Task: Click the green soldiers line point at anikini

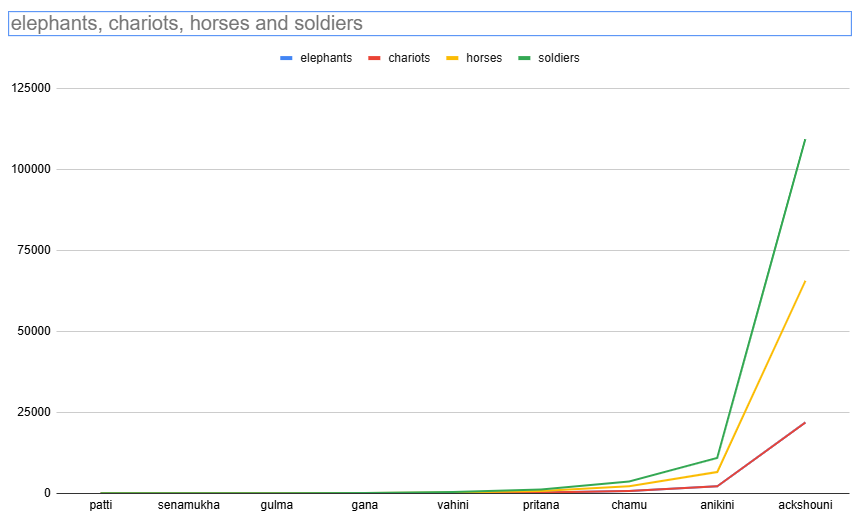Action: tap(717, 458)
